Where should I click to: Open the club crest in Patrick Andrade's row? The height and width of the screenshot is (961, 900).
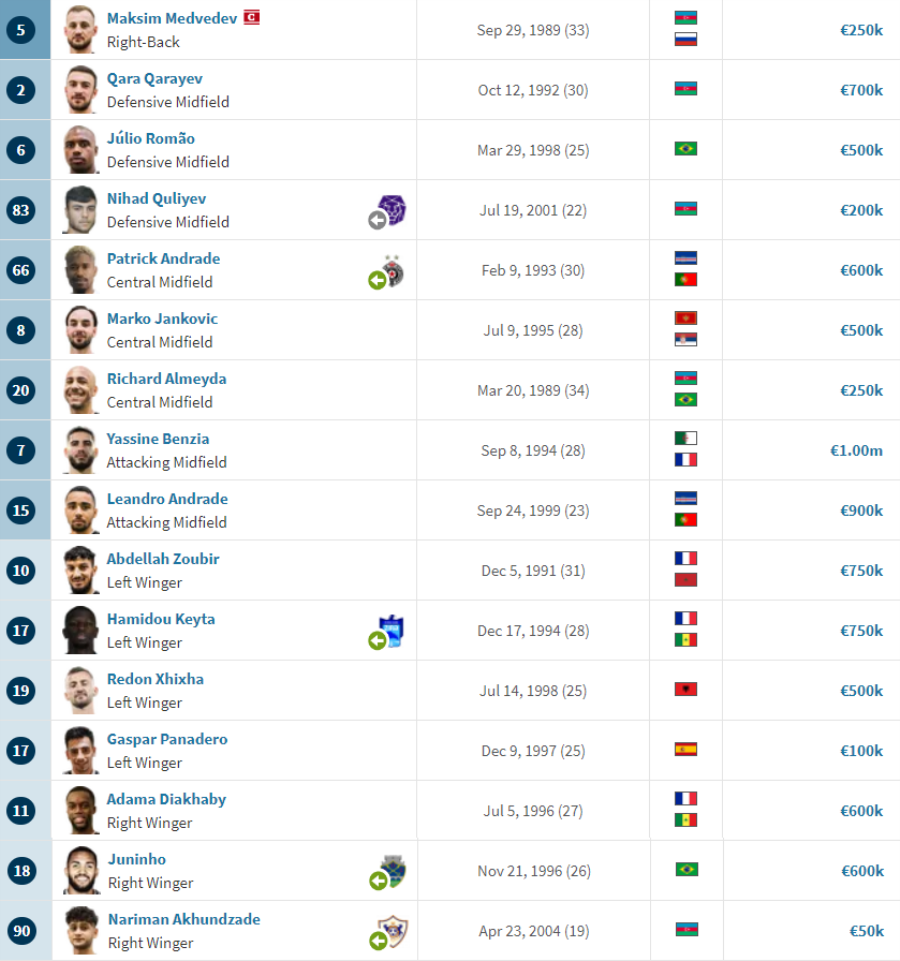tap(393, 270)
